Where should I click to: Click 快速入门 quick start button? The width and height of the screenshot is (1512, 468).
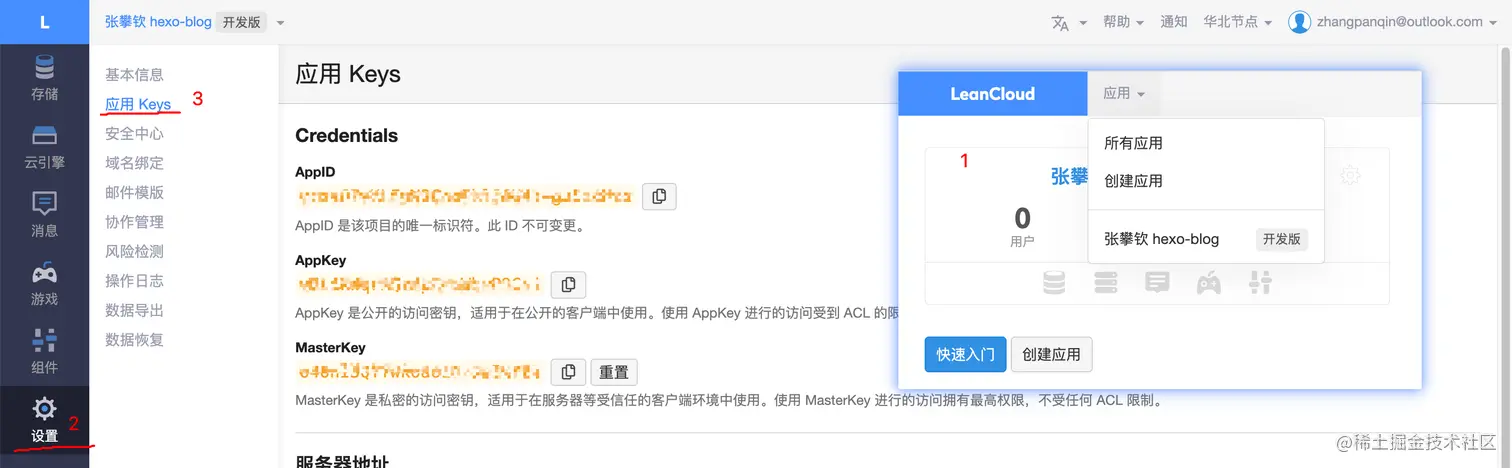(965, 354)
